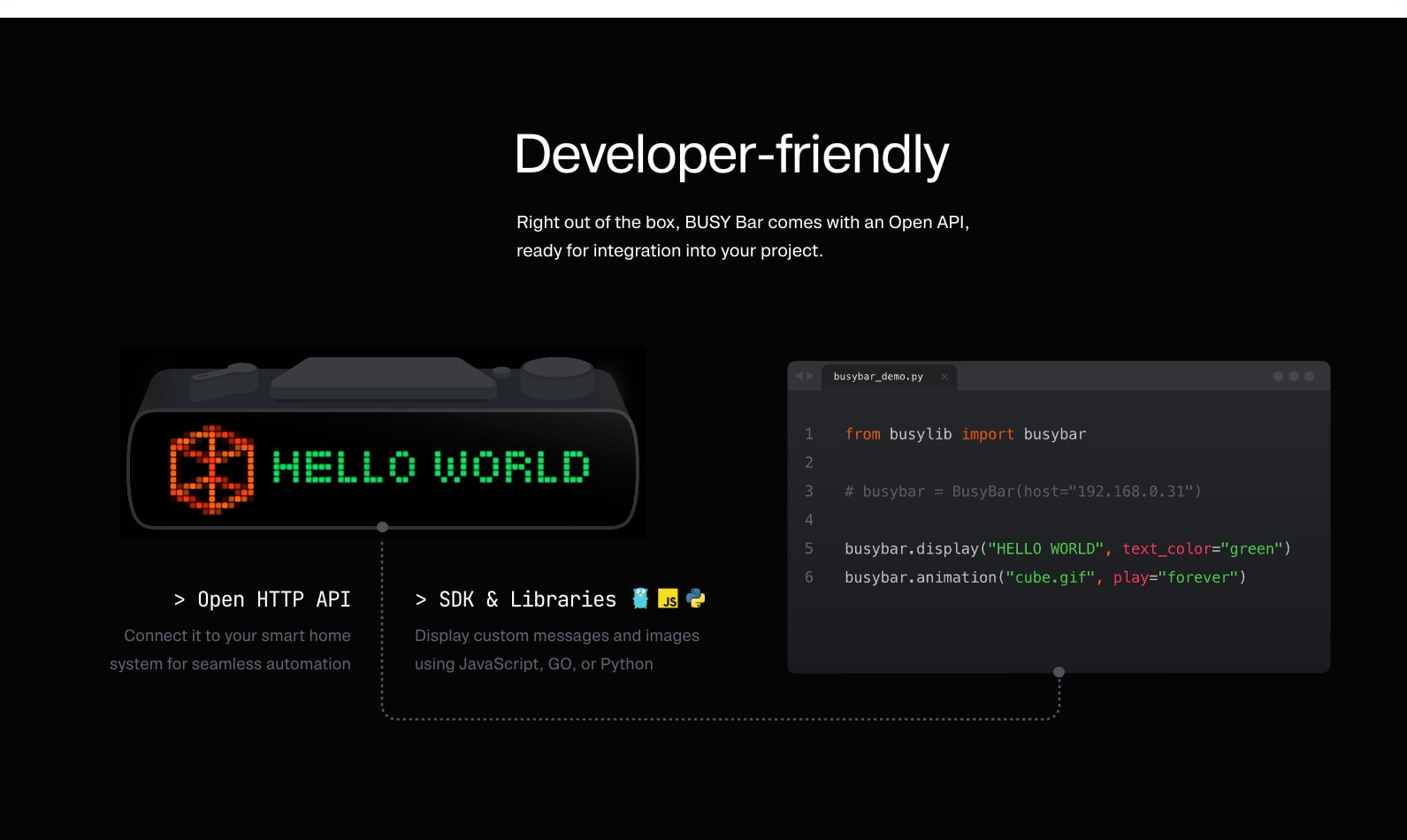Click the green HELLO WORLD display text
The width and height of the screenshot is (1407, 840).
[x=431, y=467]
